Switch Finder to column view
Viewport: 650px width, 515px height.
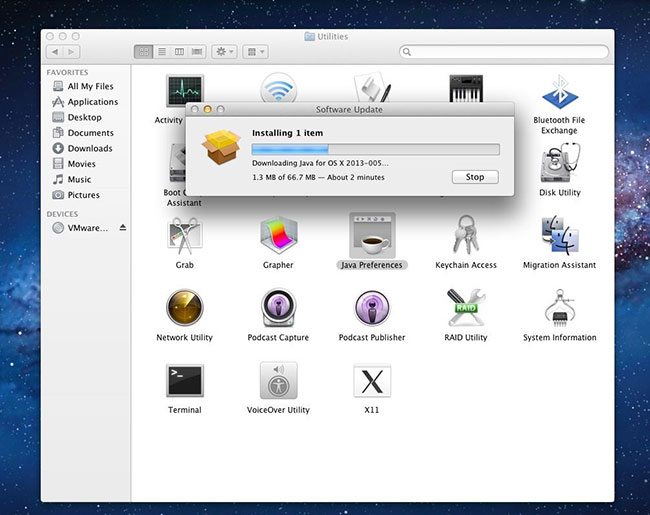point(179,52)
